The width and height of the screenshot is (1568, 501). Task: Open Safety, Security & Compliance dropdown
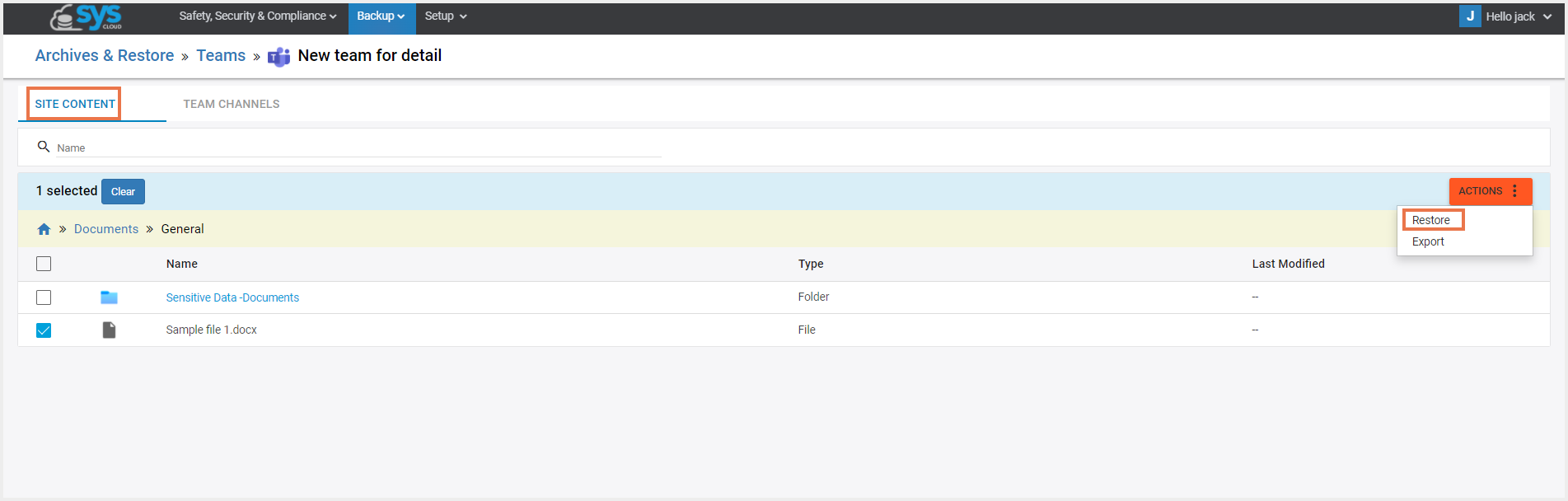pyautogui.click(x=258, y=16)
